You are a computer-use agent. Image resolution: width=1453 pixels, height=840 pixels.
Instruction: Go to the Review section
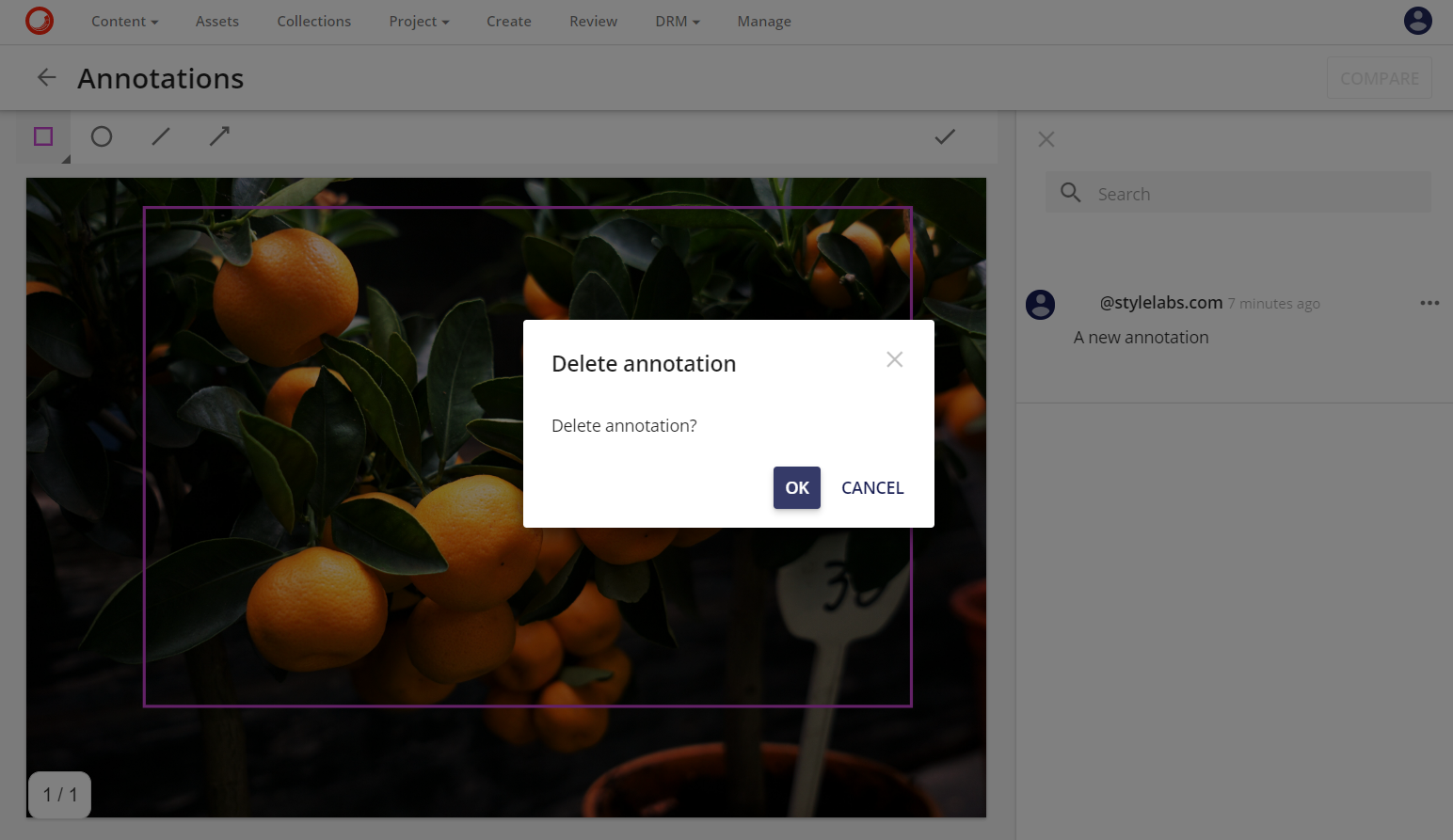[593, 21]
